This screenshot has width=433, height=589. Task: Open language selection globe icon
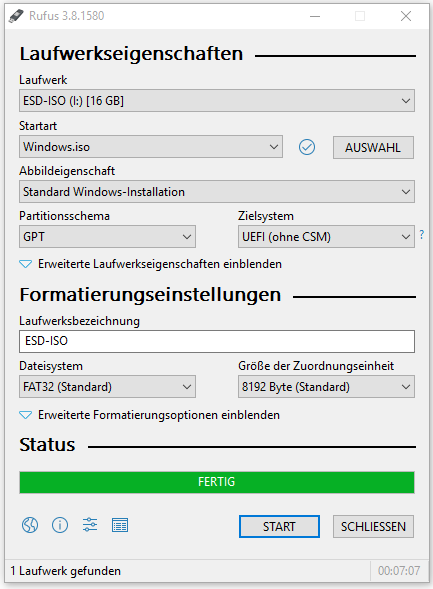pyautogui.click(x=30, y=525)
